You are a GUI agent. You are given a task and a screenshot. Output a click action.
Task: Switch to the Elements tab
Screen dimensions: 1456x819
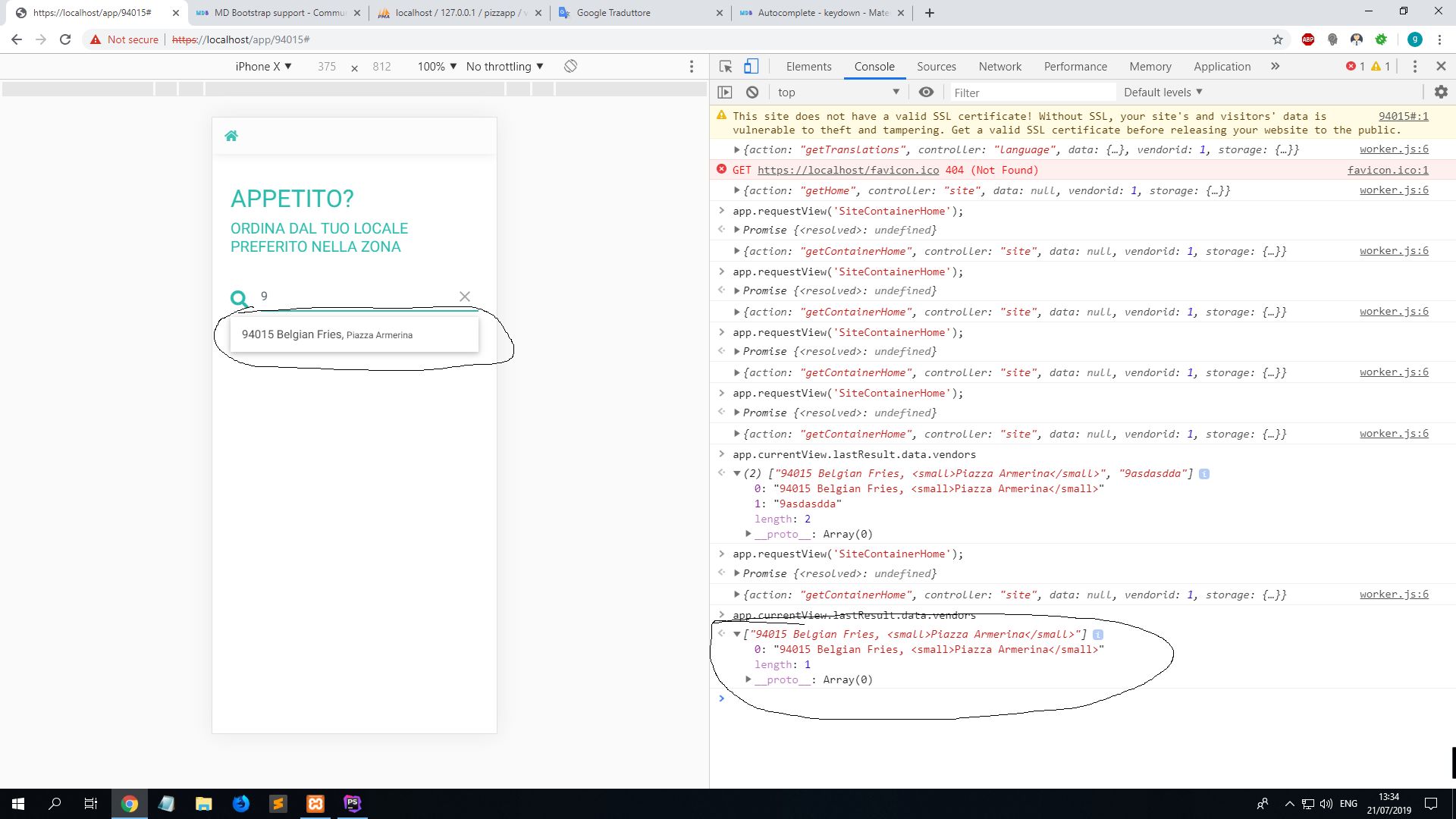coord(808,67)
